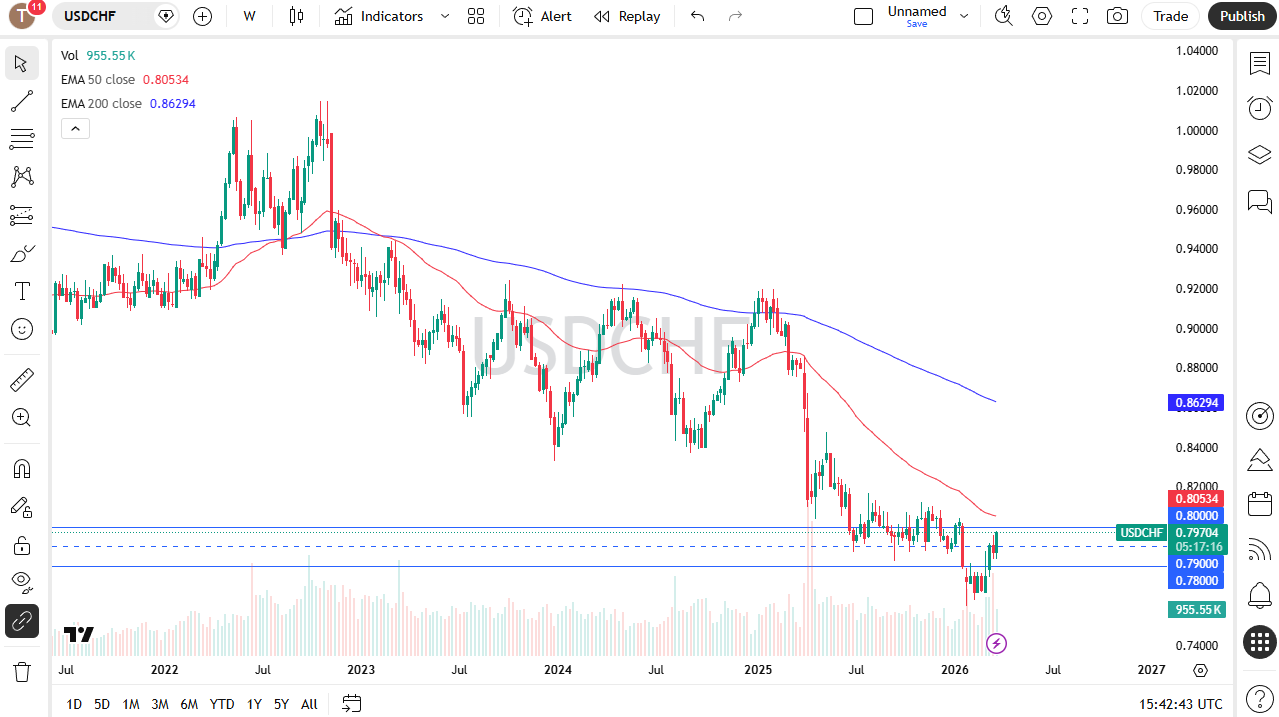1279x717 pixels.
Task: Click the Publish button
Action: pyautogui.click(x=1242, y=16)
